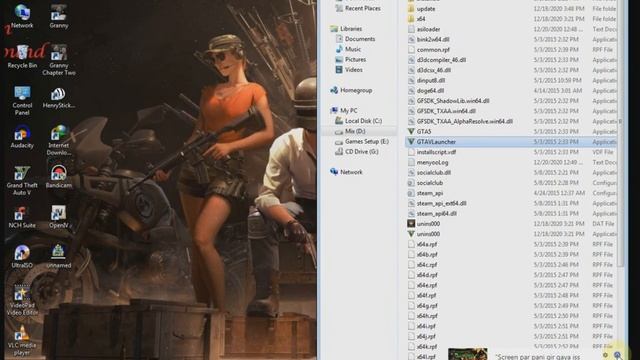640x360 pixels.
Task: Open the CD Drive (G:)
Action: point(356,151)
